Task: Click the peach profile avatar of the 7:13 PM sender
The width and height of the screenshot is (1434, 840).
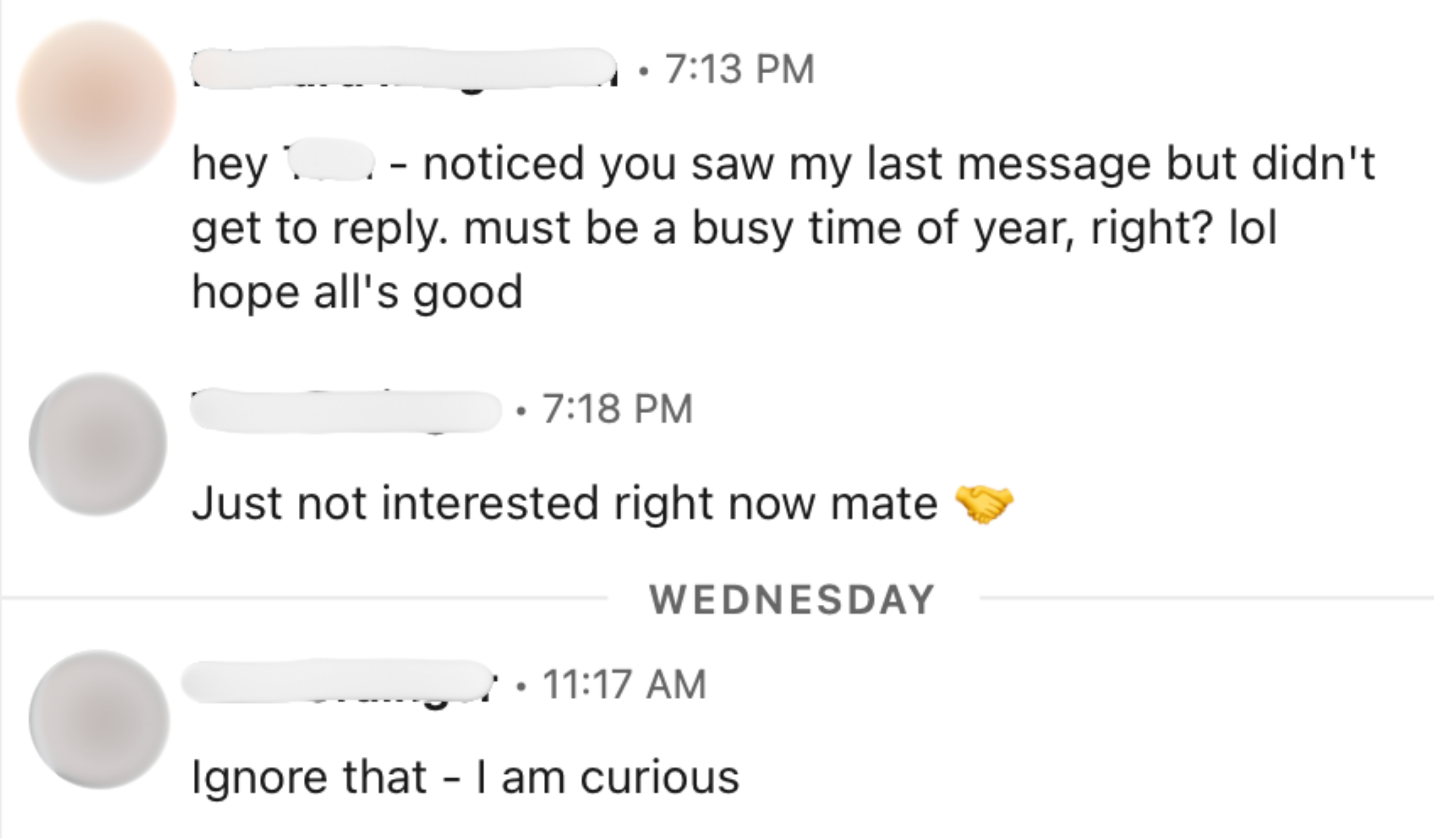Action: (x=97, y=101)
